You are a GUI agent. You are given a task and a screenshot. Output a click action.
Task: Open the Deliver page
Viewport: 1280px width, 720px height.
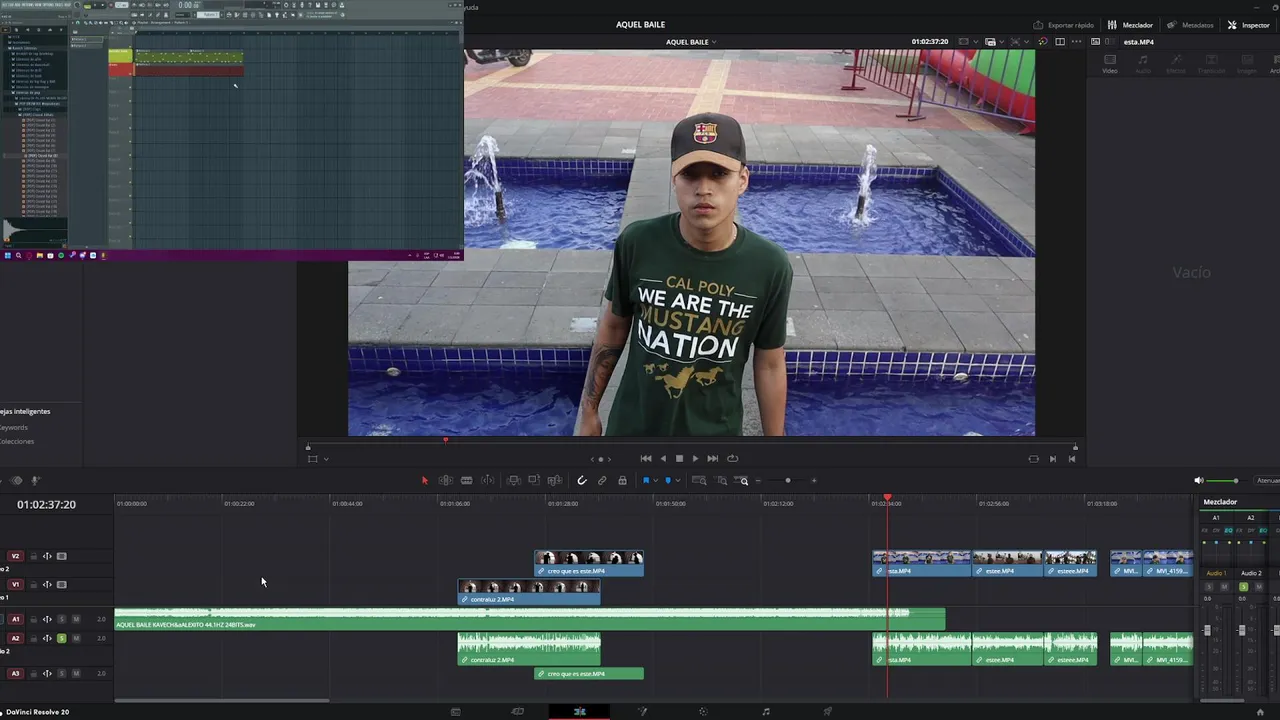pyautogui.click(x=827, y=712)
